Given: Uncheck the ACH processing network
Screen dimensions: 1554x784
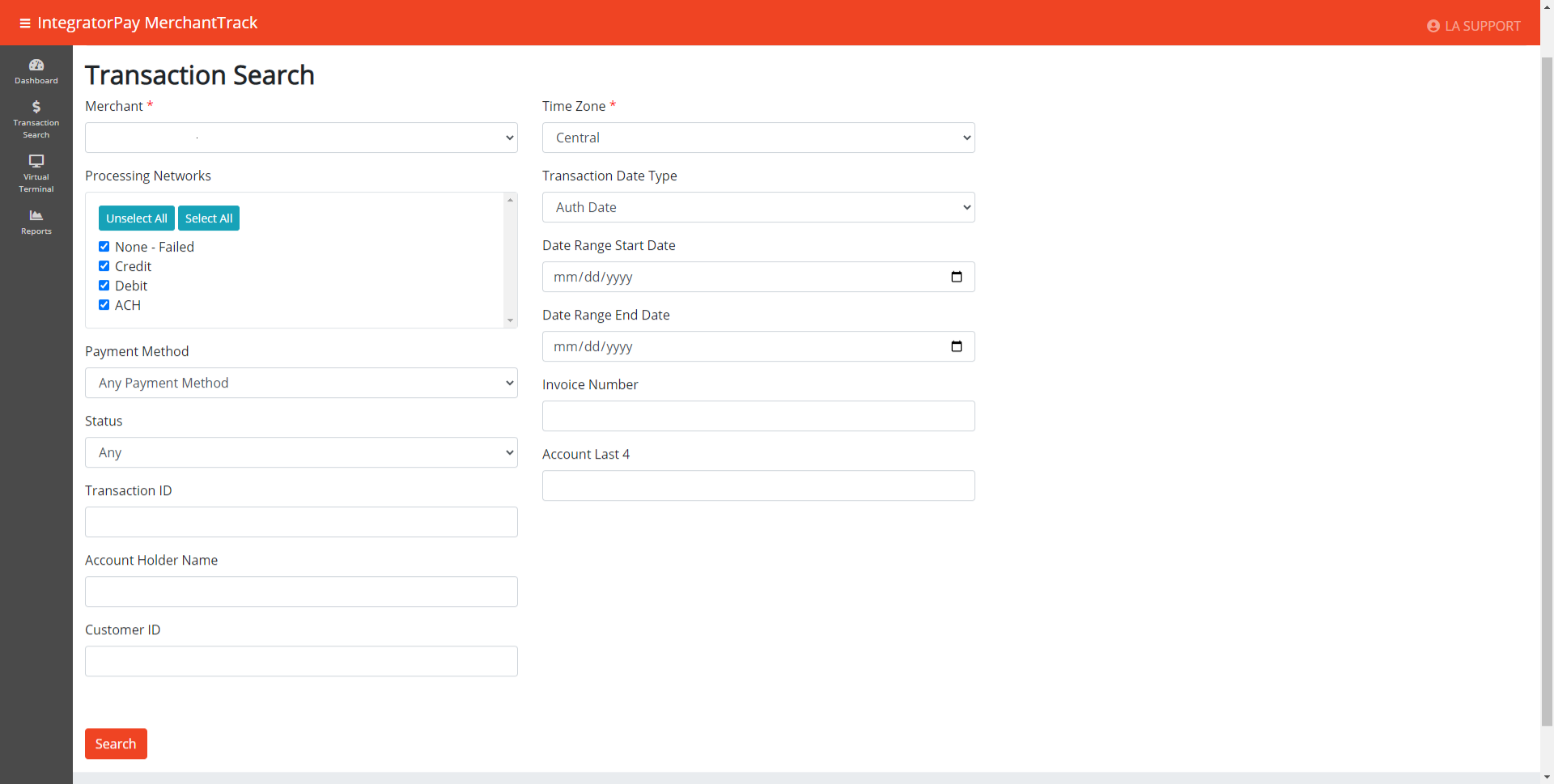Looking at the screenshot, I should coord(104,304).
